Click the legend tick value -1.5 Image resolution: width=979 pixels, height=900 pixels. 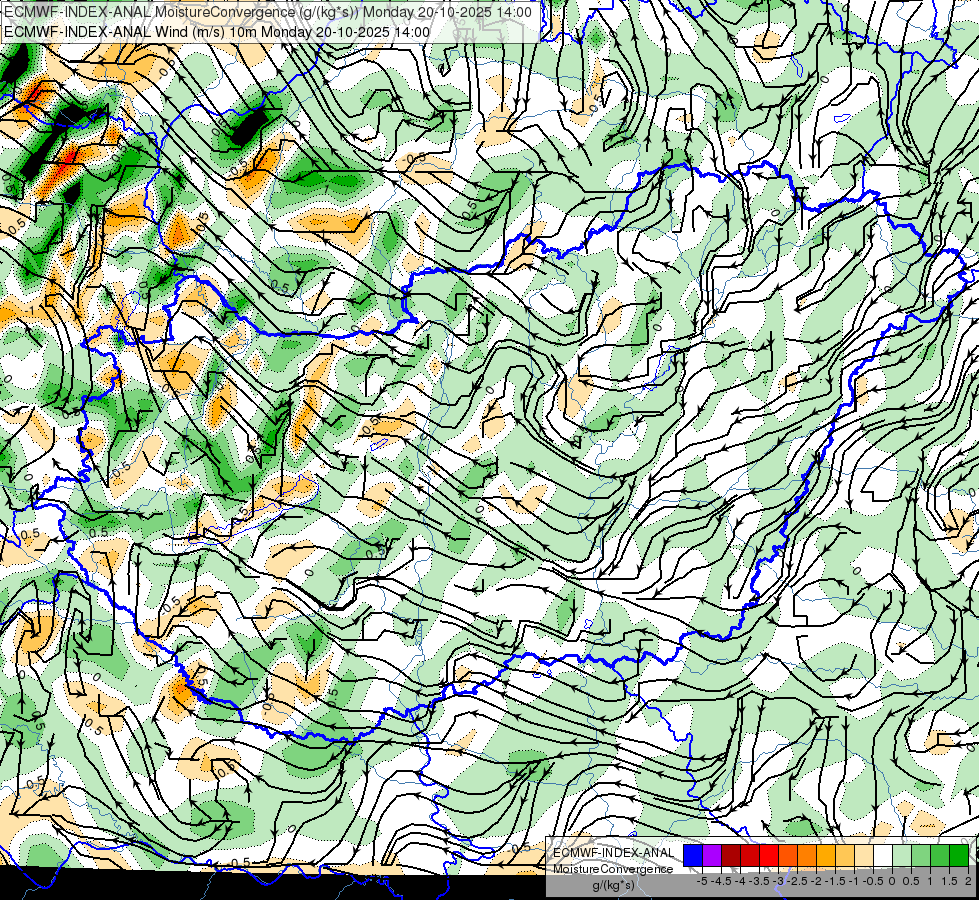tap(835, 881)
